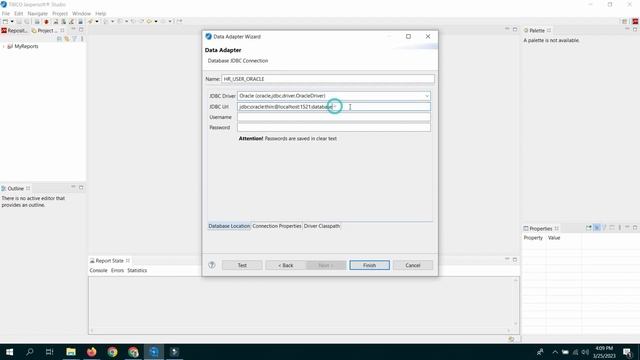
Task: Click the Outline panel tab
Action: (x=16, y=189)
